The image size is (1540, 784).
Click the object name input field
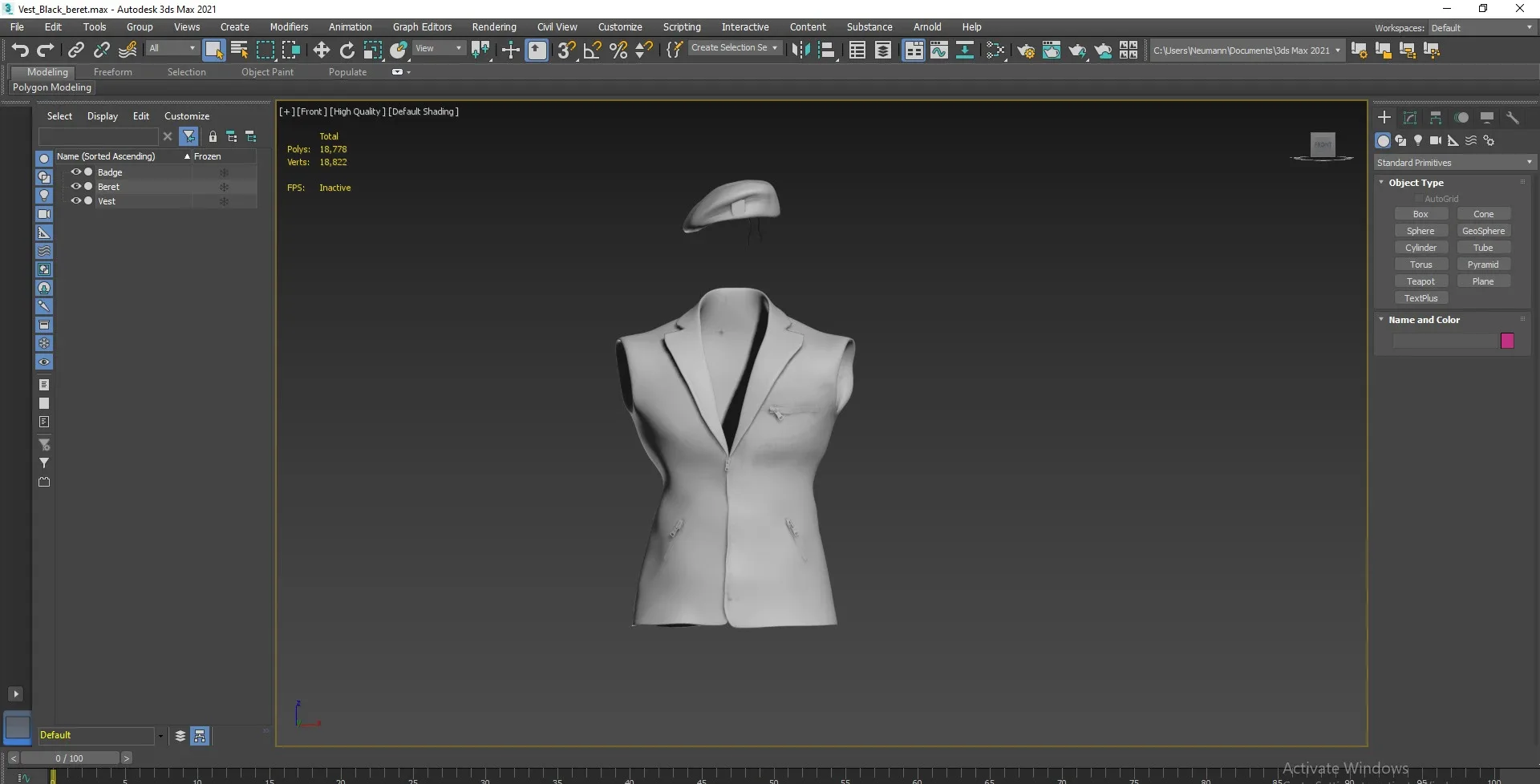point(1445,341)
